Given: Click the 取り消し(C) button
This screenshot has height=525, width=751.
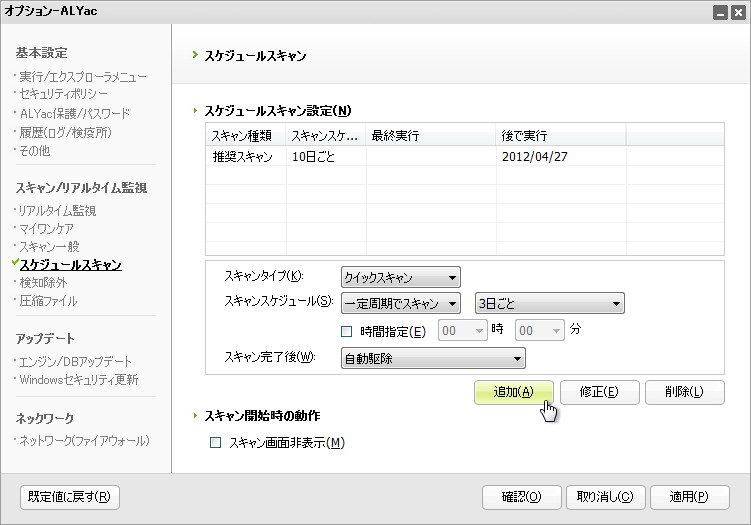Looking at the screenshot, I should (605, 497).
